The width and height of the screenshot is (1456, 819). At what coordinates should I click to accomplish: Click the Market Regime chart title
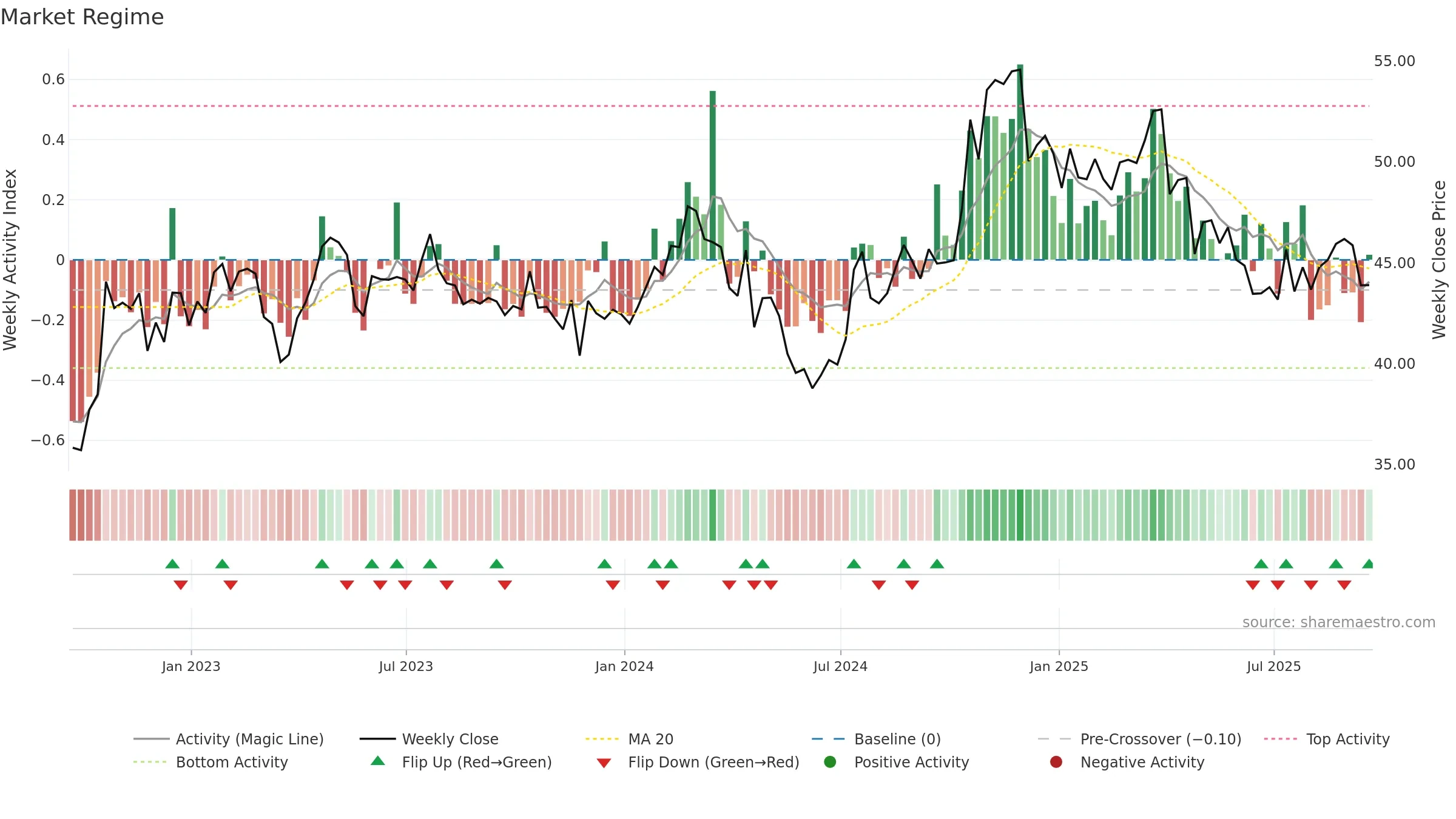point(82,17)
